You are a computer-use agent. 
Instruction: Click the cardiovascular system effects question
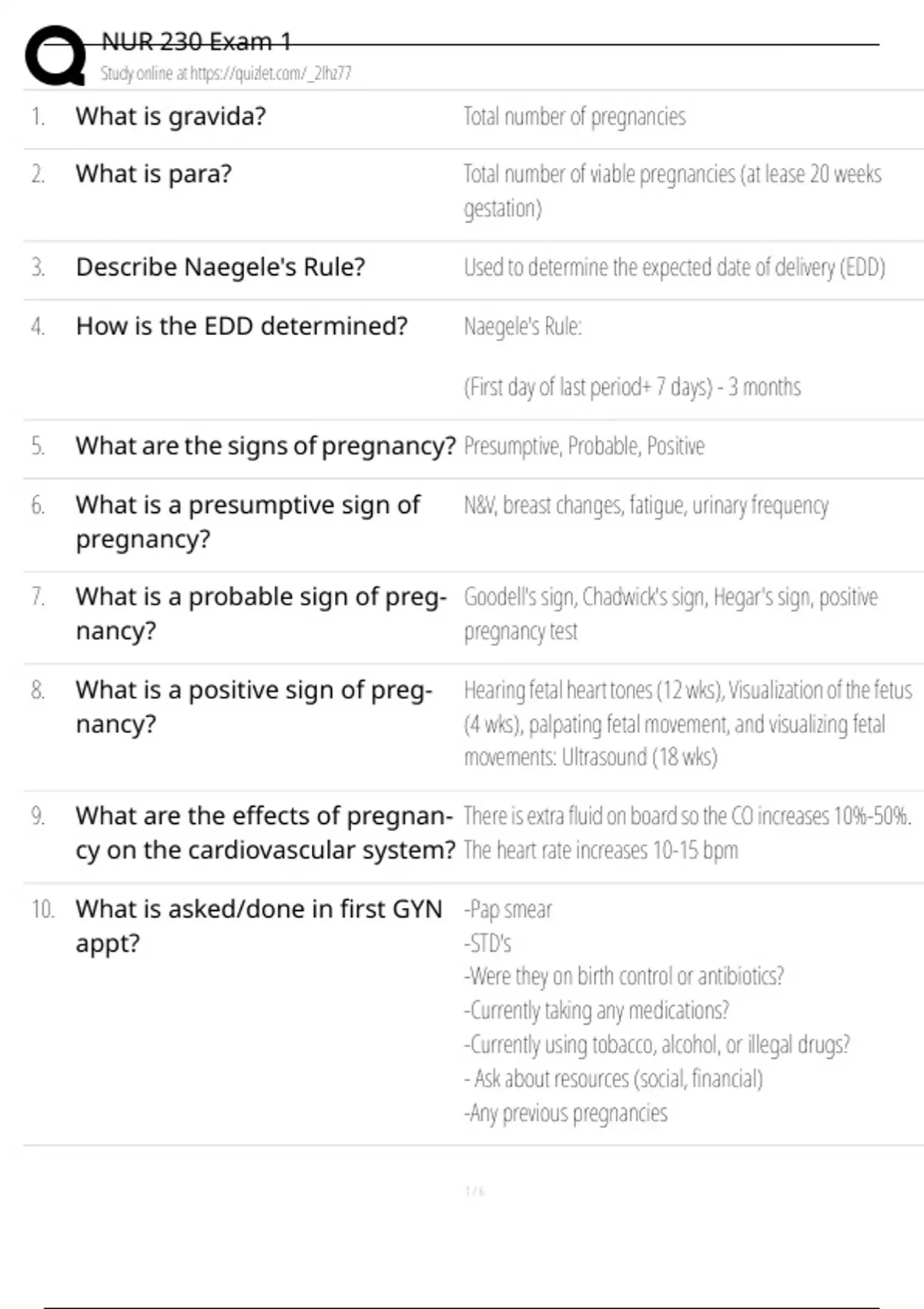click(265, 832)
